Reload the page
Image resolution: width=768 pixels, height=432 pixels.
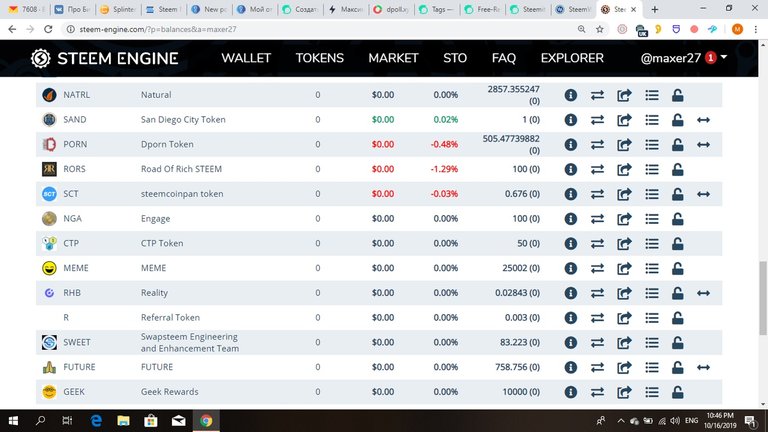(x=48, y=29)
